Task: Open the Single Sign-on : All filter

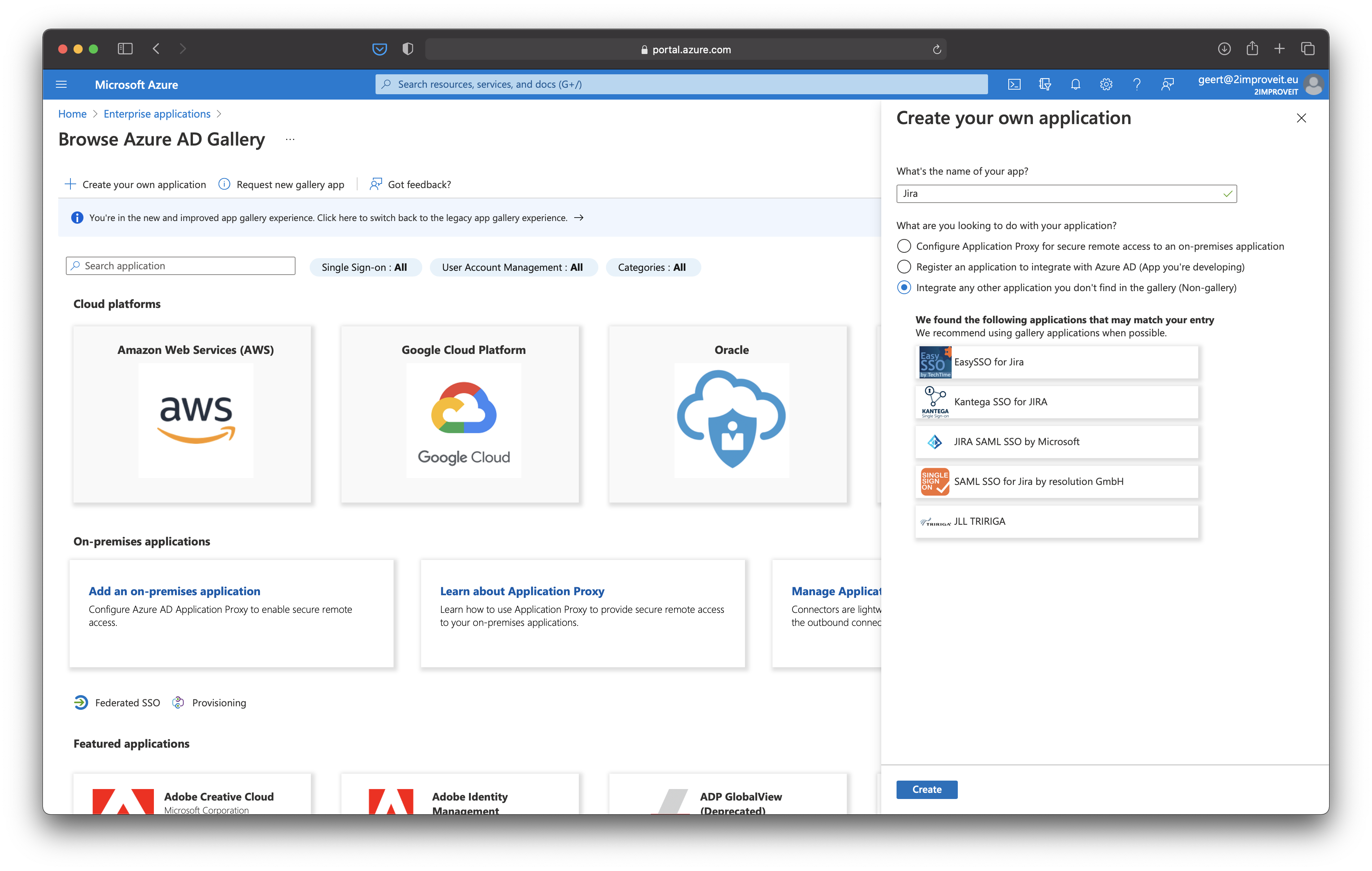Action: [365, 267]
